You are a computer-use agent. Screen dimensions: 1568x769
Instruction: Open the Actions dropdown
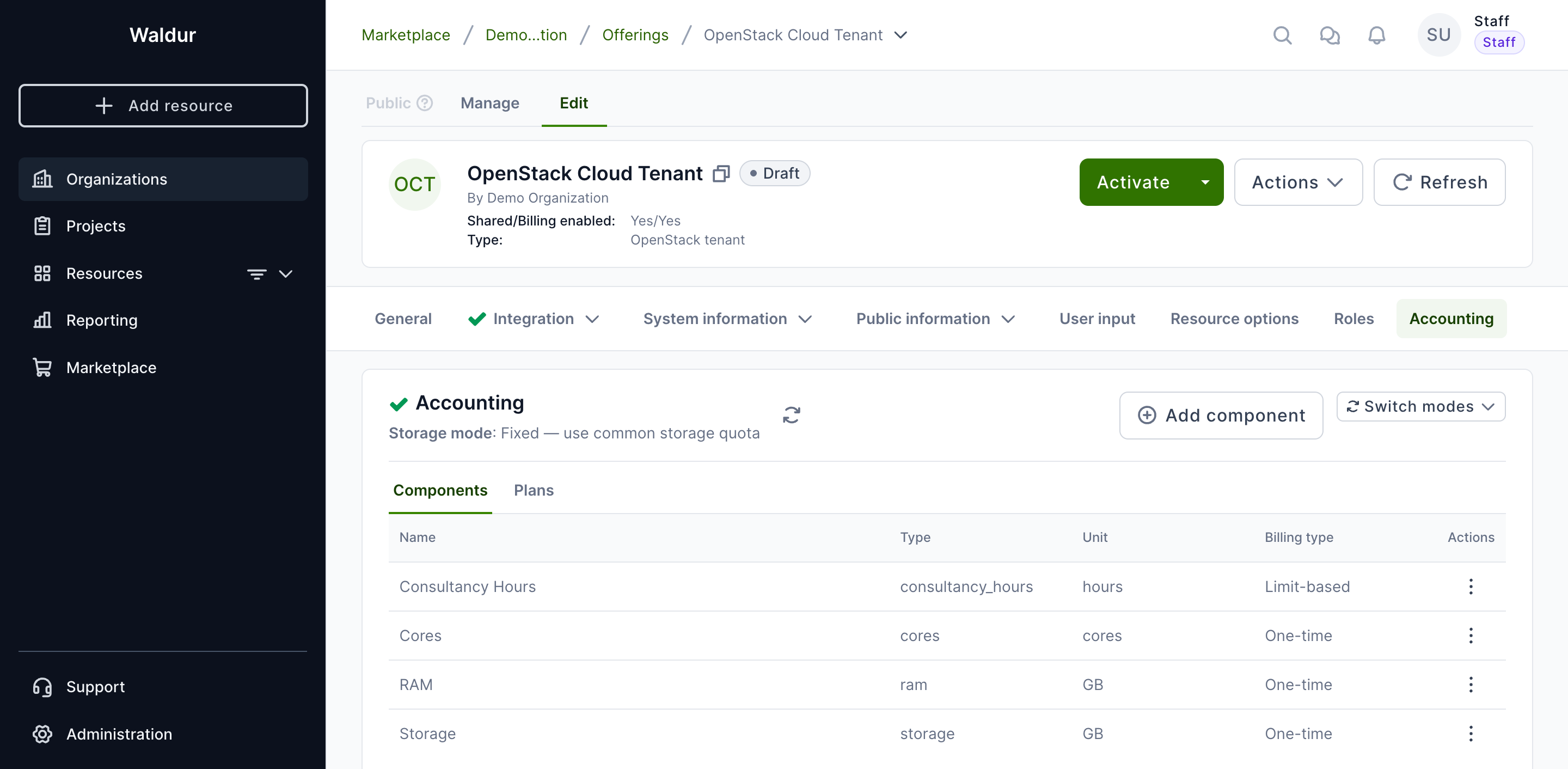(1298, 182)
